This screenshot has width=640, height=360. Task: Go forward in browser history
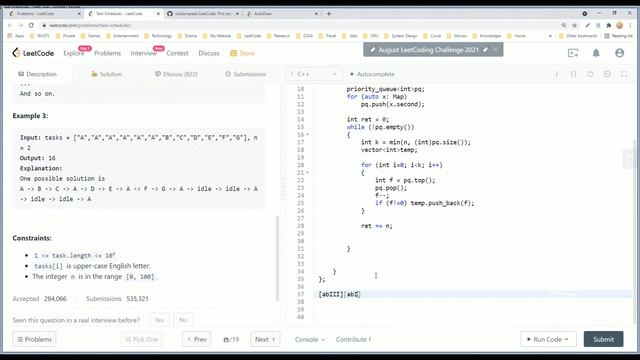click(20, 25)
